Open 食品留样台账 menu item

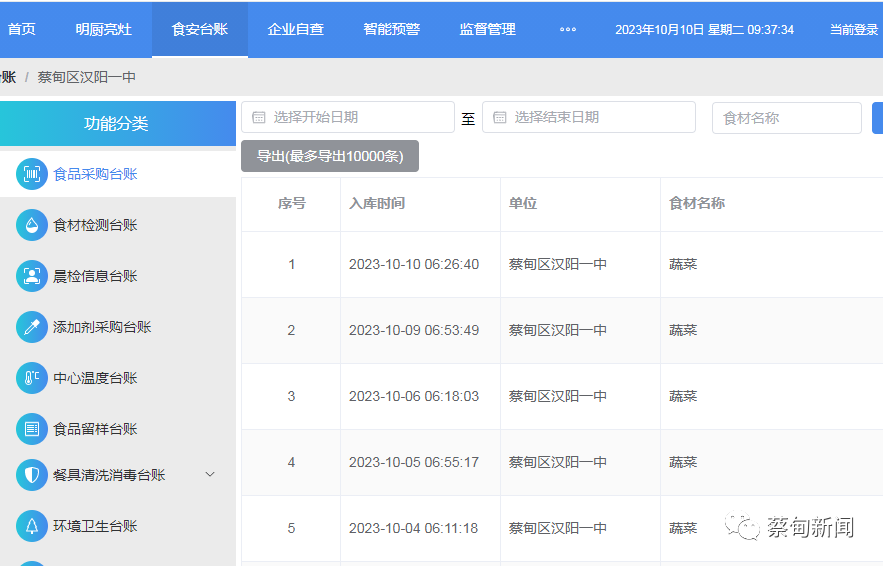(118, 429)
